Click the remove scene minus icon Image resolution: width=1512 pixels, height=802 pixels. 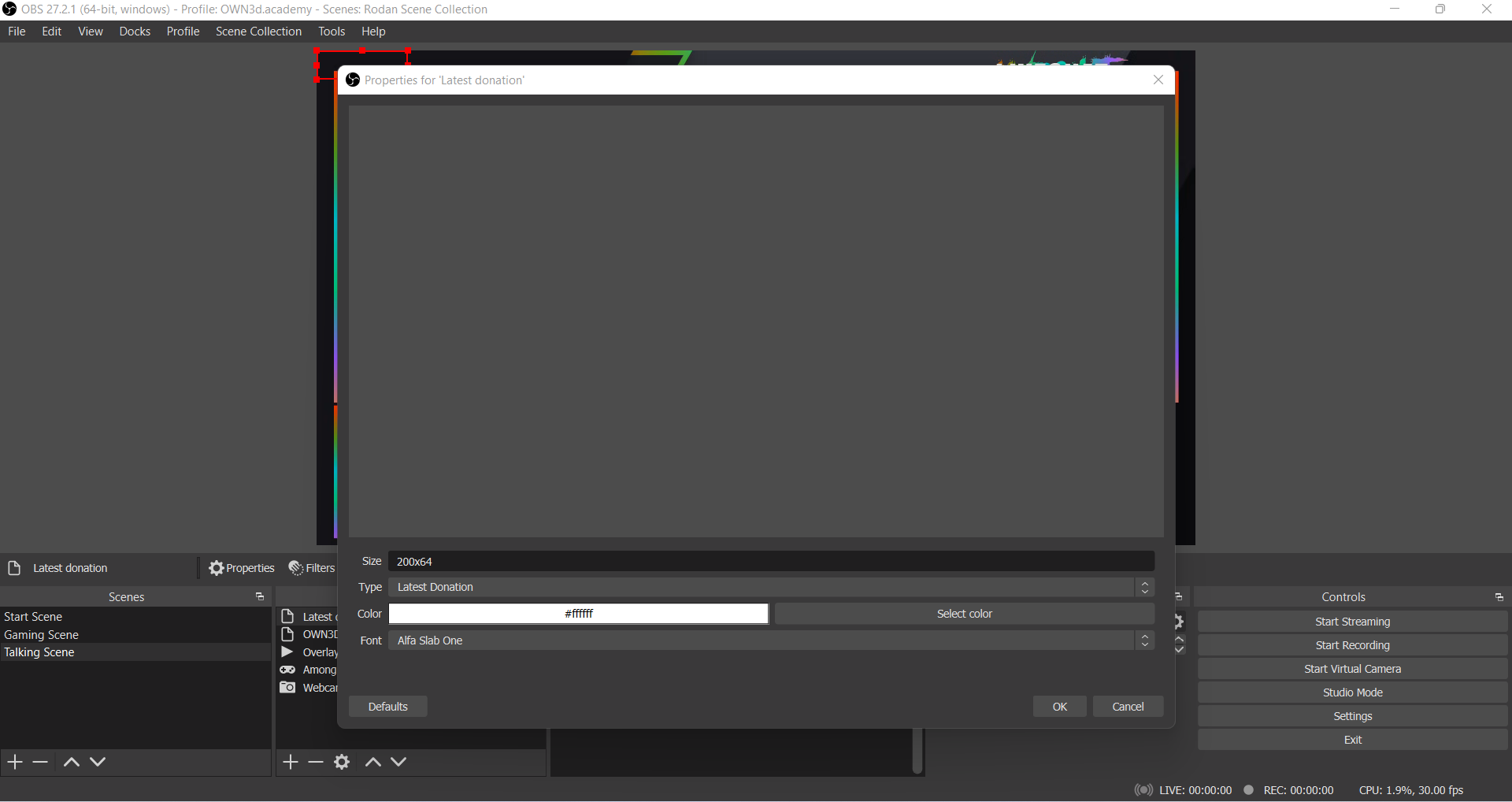coord(41,762)
